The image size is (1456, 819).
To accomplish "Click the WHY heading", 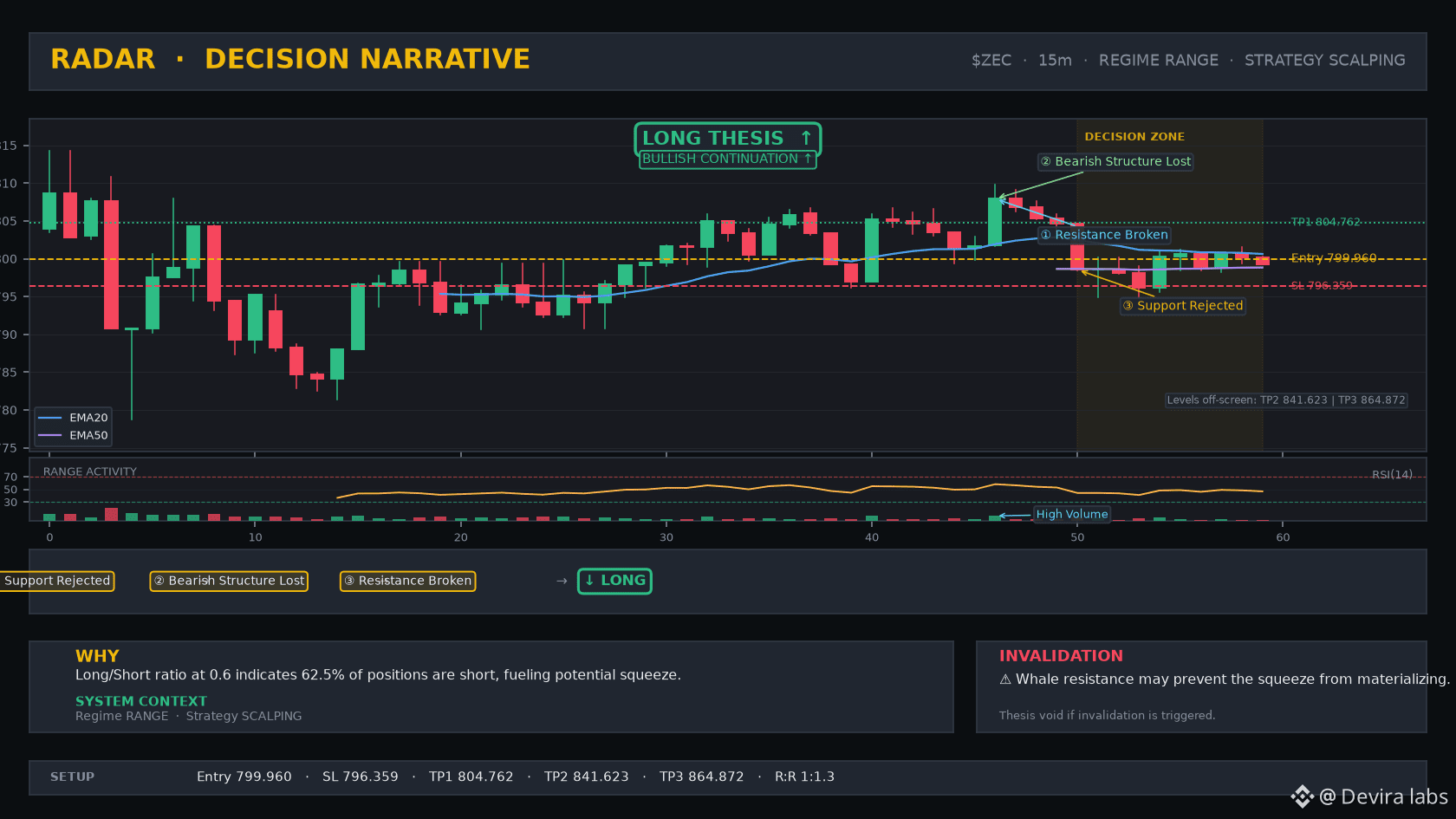I will (97, 656).
